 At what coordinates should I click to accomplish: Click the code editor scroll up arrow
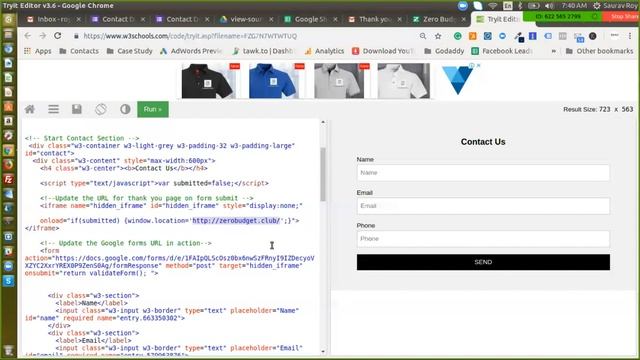click(x=323, y=122)
